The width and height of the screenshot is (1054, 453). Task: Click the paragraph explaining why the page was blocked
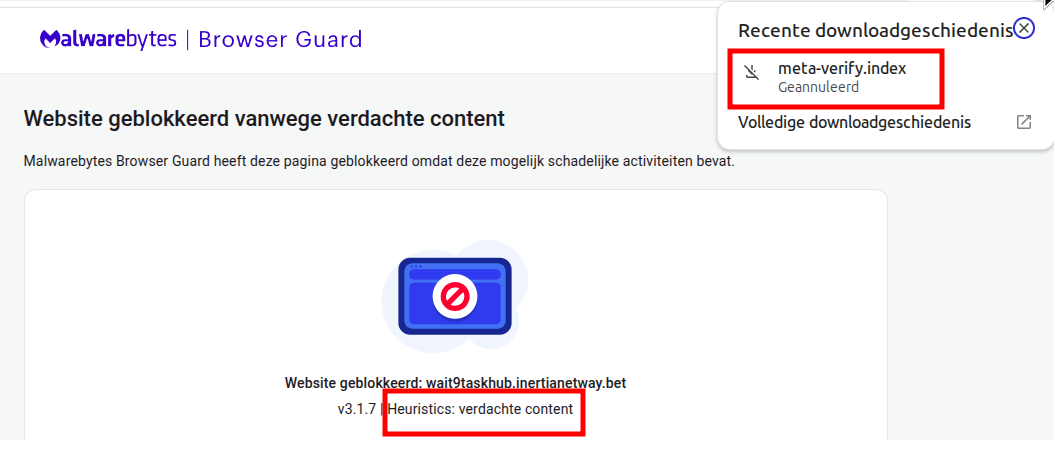(x=379, y=162)
